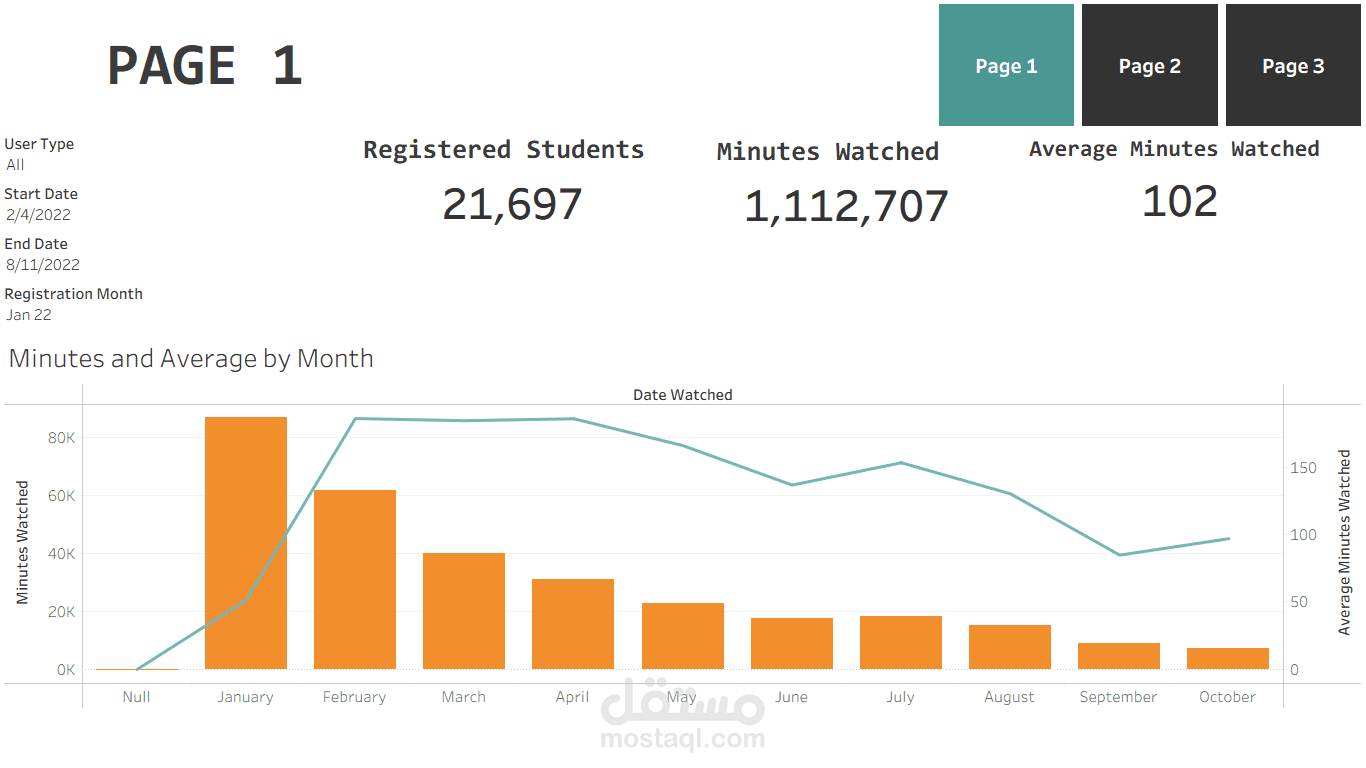1366x768 pixels.
Task: Click the User Type filter showing All
Action: coord(14,164)
